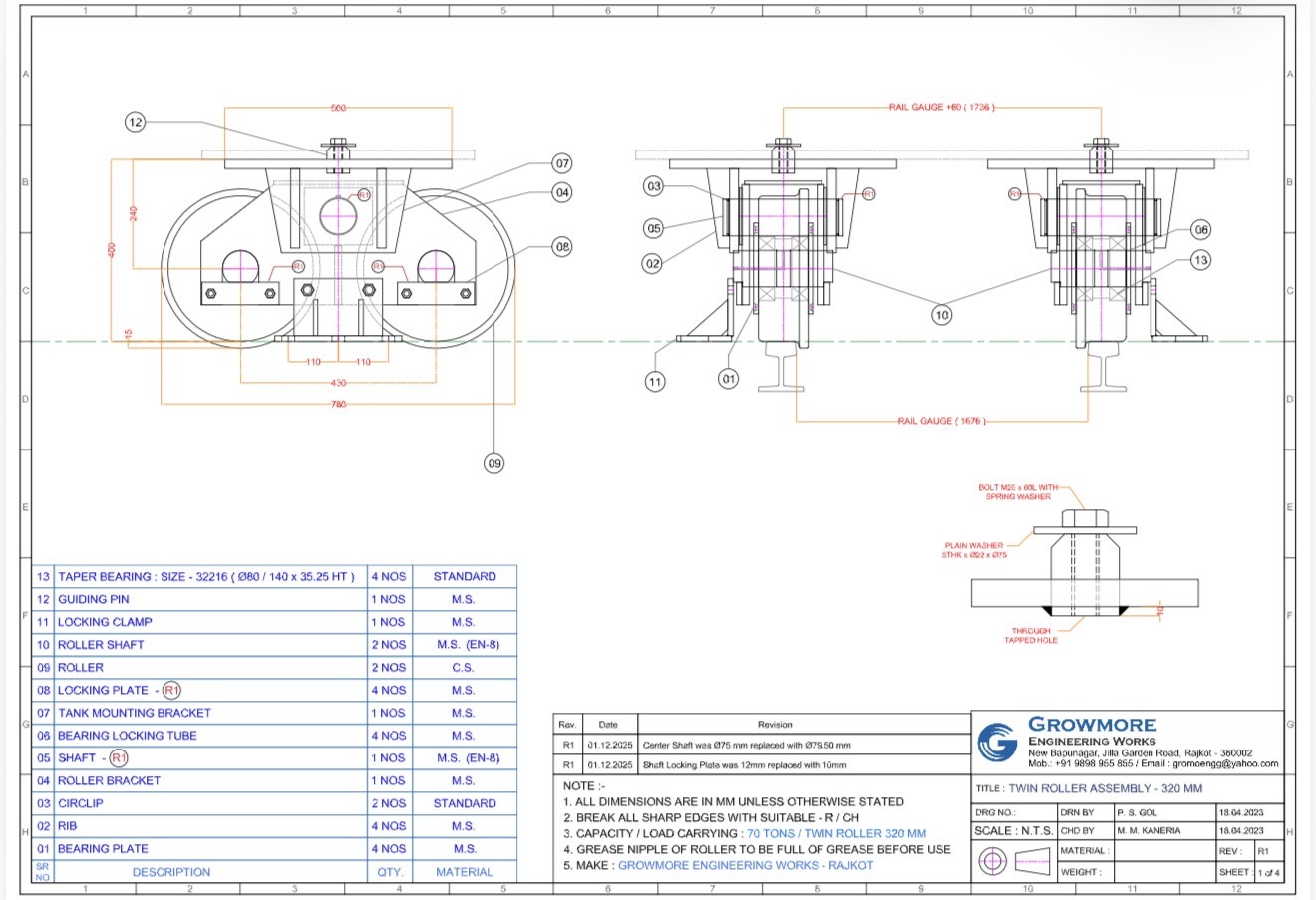Select balloon callout 10 in the drawing
The height and width of the screenshot is (900, 1316).
pyautogui.click(x=941, y=315)
